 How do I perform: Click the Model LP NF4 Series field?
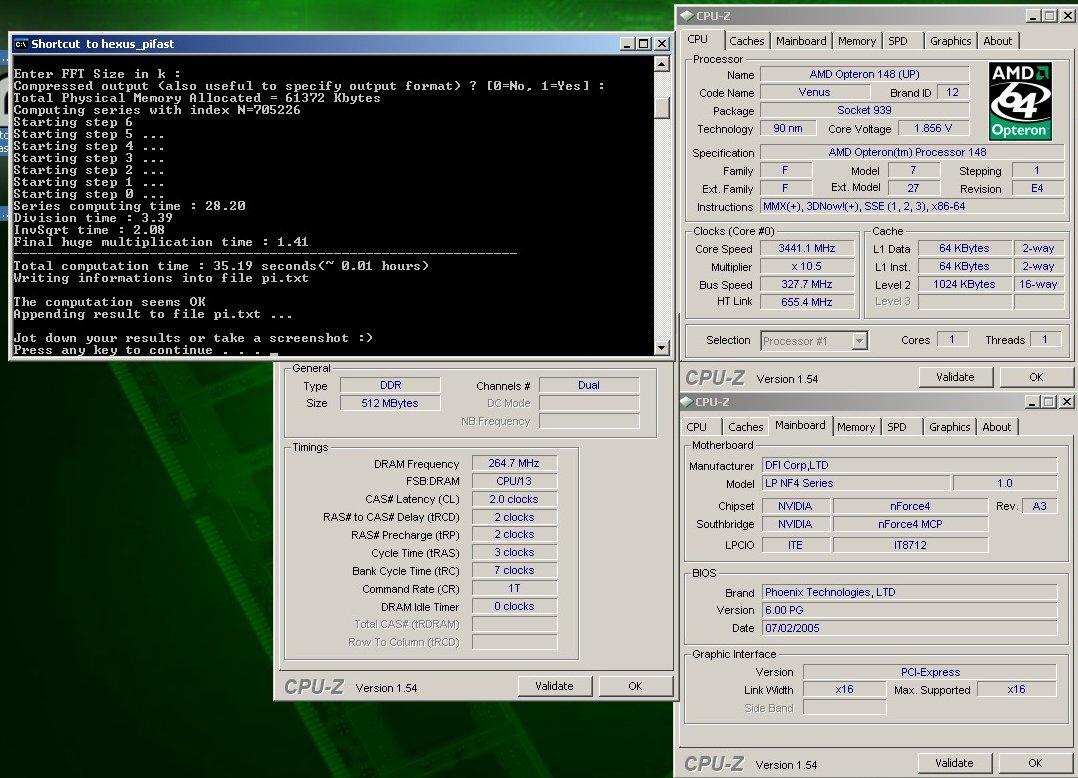pos(855,483)
